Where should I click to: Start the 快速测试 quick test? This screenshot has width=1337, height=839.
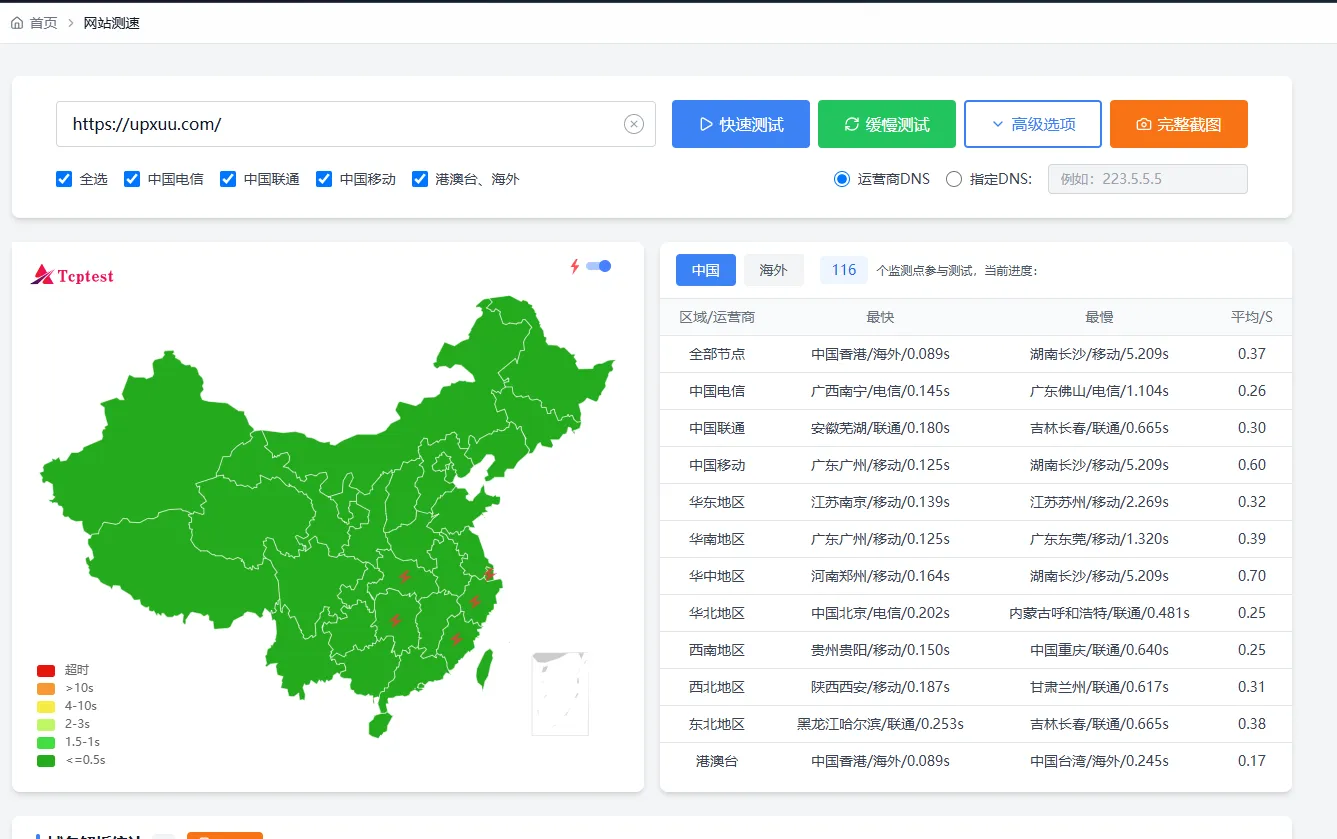pyautogui.click(x=741, y=124)
